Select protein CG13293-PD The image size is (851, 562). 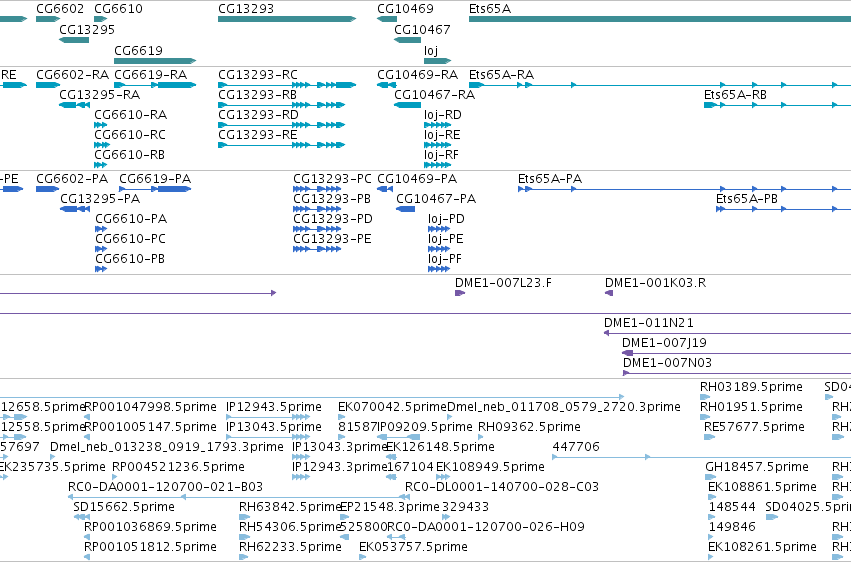pyautogui.click(x=317, y=229)
